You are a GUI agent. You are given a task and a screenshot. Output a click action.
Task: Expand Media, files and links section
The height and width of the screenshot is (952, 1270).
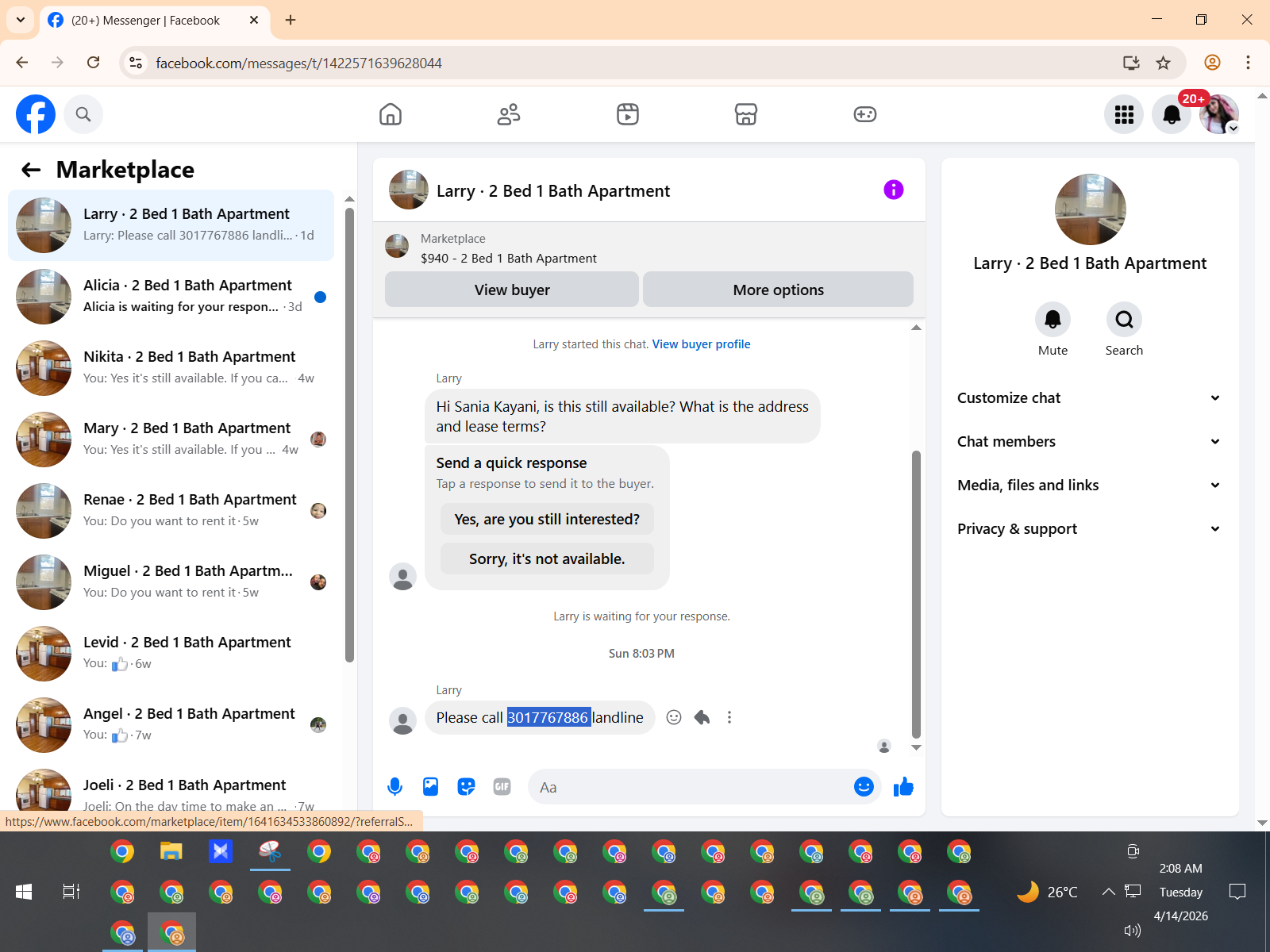pos(1089,486)
